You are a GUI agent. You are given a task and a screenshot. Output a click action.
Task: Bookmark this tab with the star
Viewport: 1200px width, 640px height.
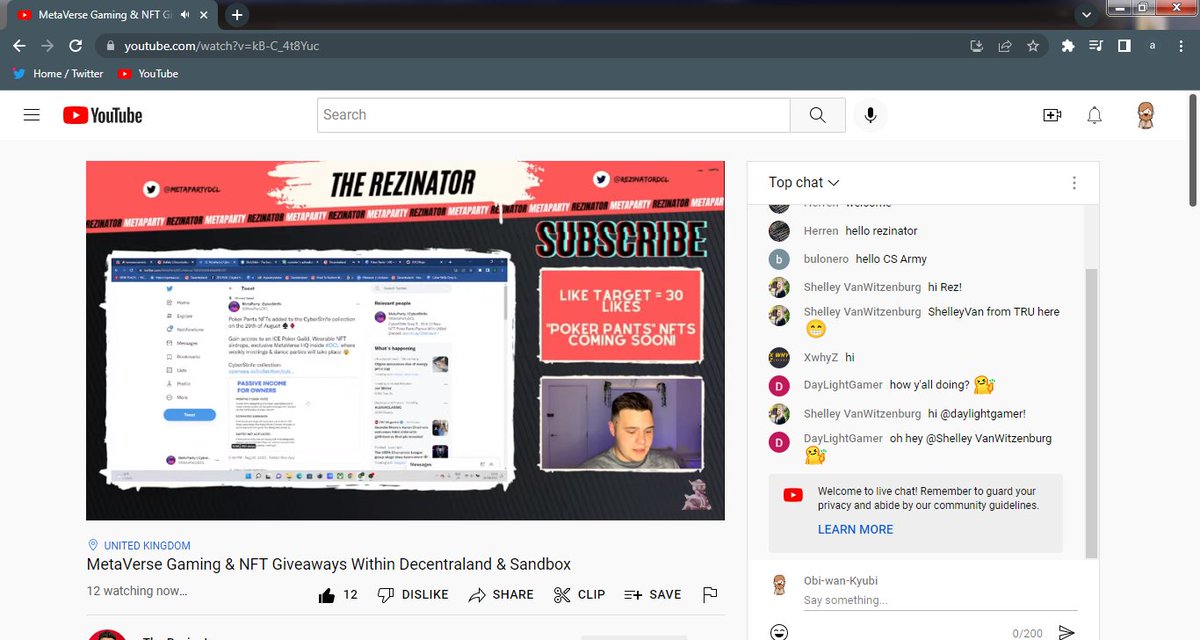1033,46
